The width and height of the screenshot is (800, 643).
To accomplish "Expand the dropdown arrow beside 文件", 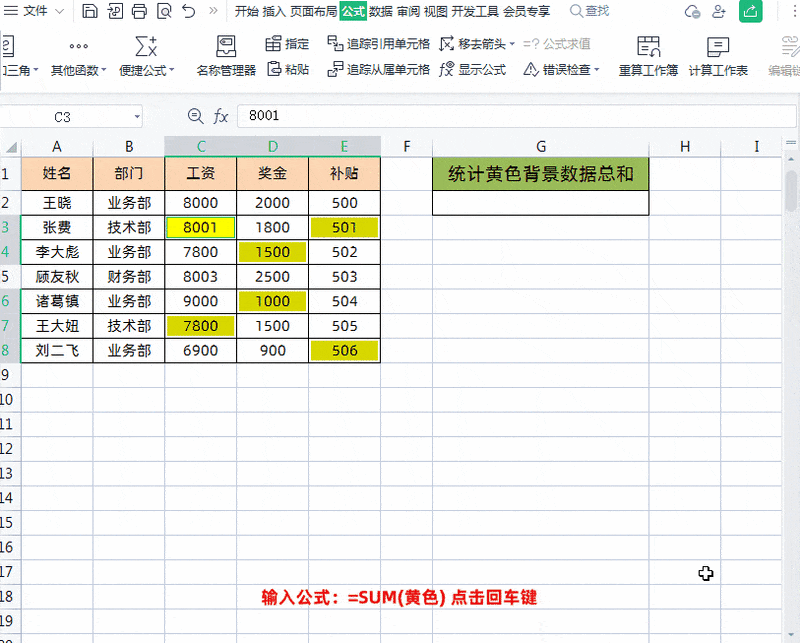I will coord(59,11).
